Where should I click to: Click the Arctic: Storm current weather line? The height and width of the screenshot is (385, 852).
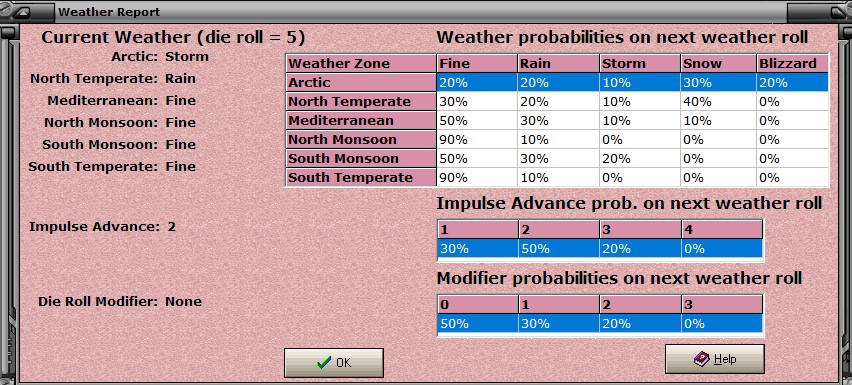tap(160, 56)
